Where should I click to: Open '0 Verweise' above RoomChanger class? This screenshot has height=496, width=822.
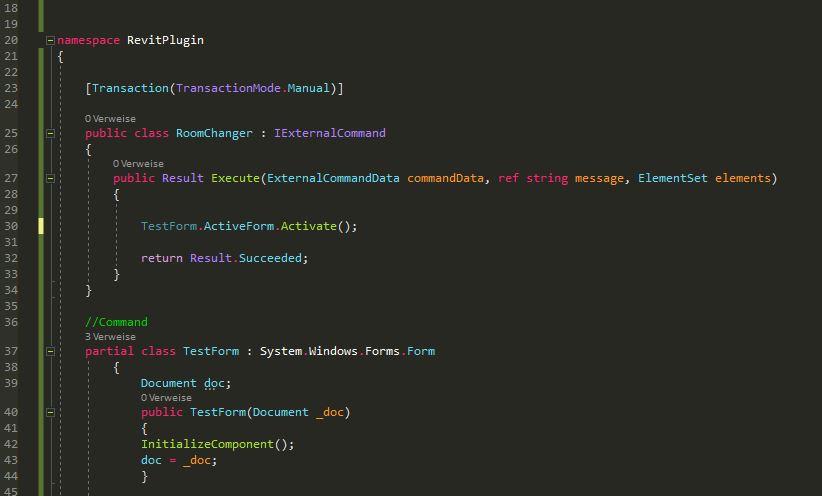pyautogui.click(x=110, y=119)
